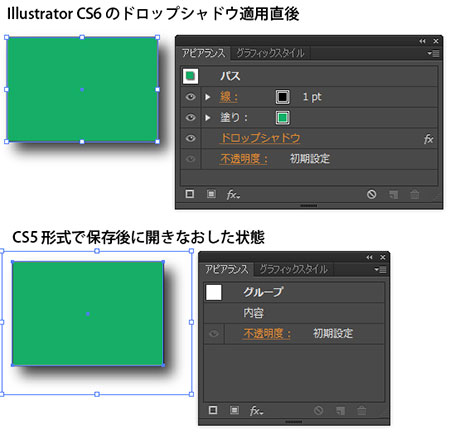Click 初期設定 value in top panel
The width and height of the screenshot is (450, 434).
(310, 159)
